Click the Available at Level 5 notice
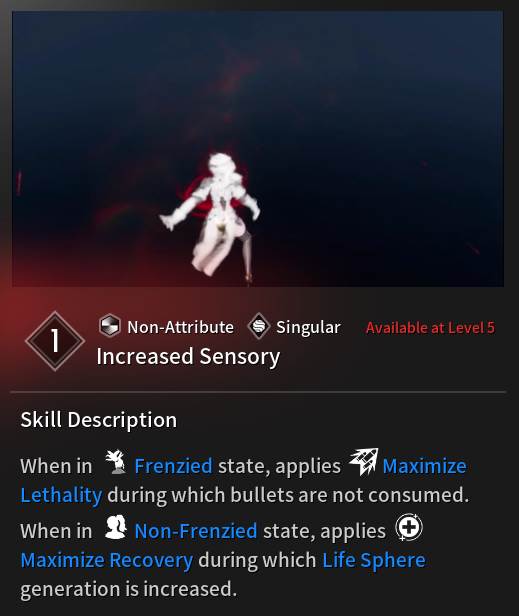519x616 pixels. [x=430, y=328]
